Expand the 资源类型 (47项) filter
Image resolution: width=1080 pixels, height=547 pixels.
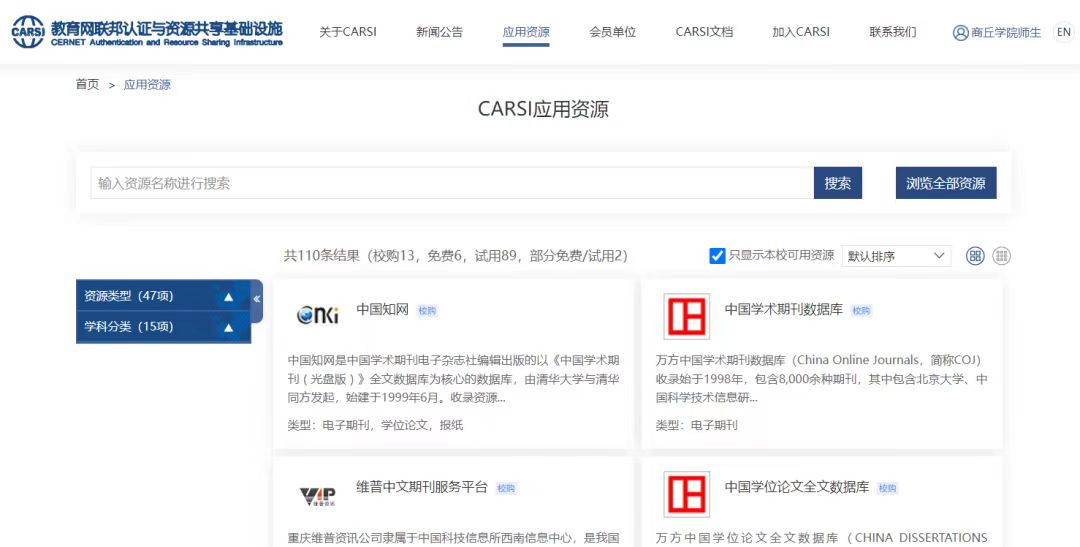(x=163, y=296)
